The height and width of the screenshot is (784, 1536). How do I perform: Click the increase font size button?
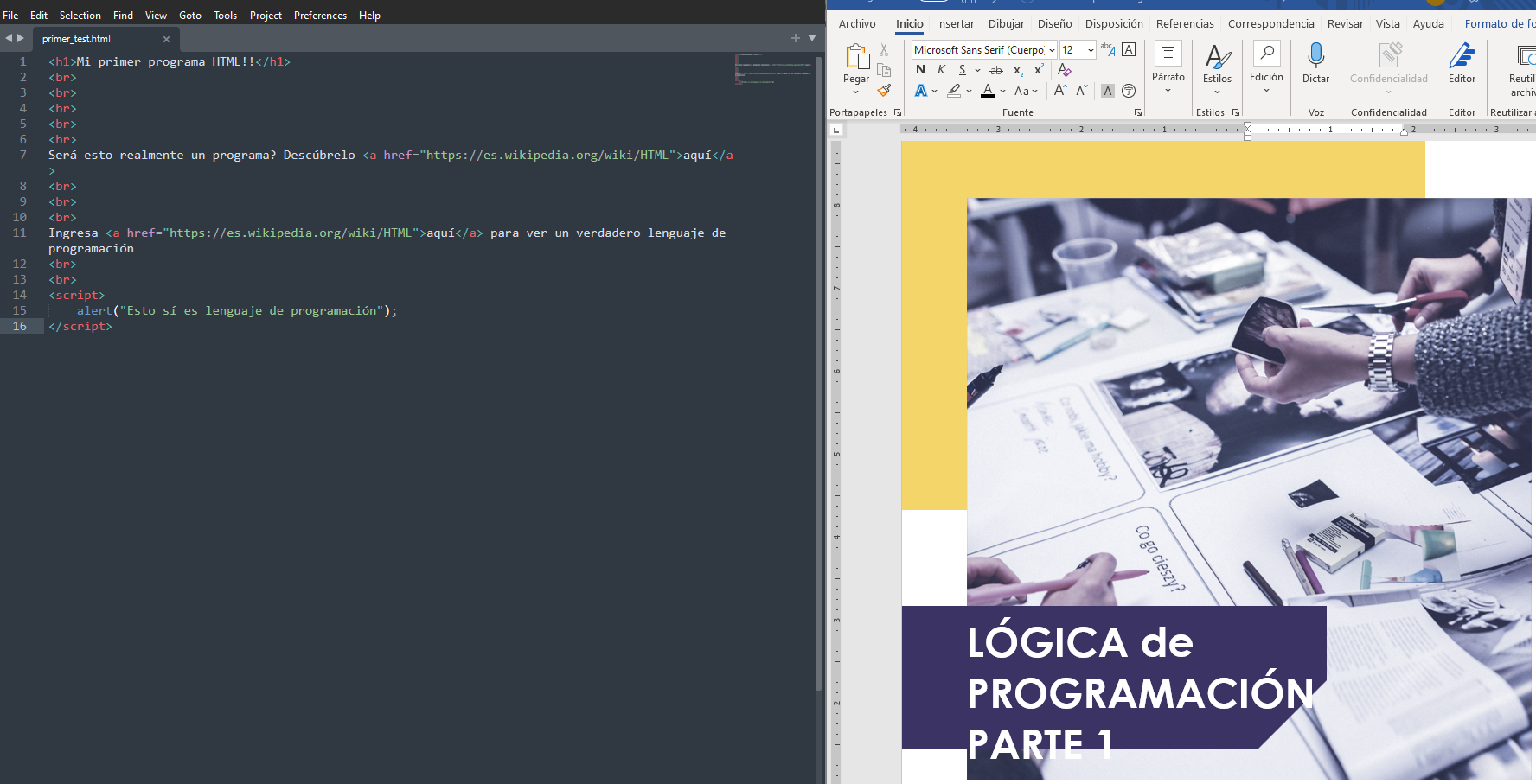1062,91
